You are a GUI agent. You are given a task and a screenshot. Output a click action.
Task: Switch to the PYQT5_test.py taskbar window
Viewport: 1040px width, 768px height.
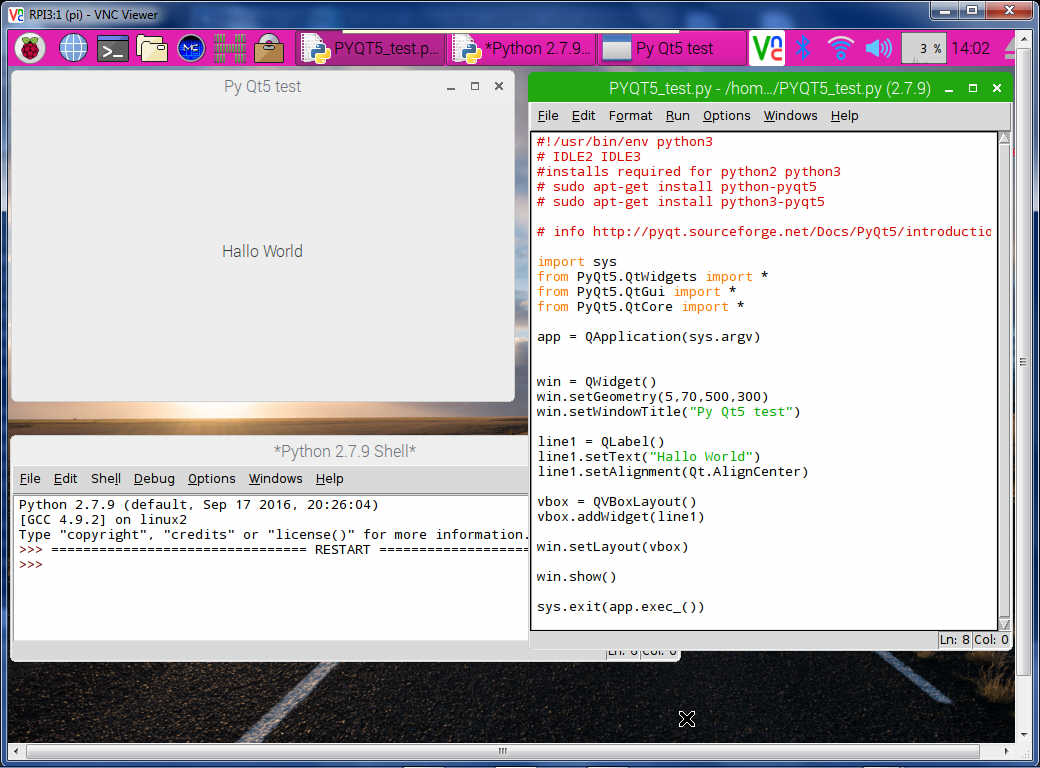tap(371, 48)
